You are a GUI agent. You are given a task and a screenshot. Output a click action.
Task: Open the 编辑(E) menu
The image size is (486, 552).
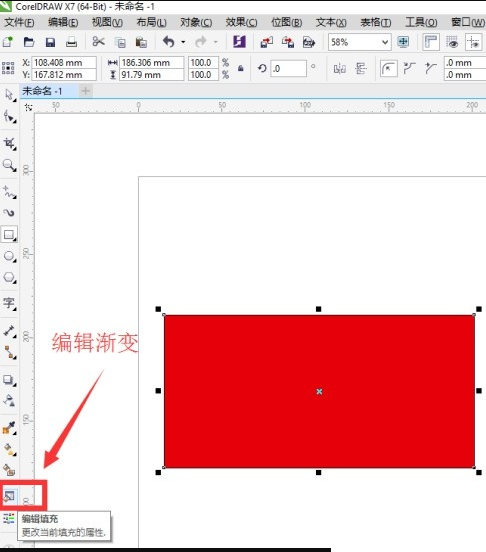[x=63, y=23]
